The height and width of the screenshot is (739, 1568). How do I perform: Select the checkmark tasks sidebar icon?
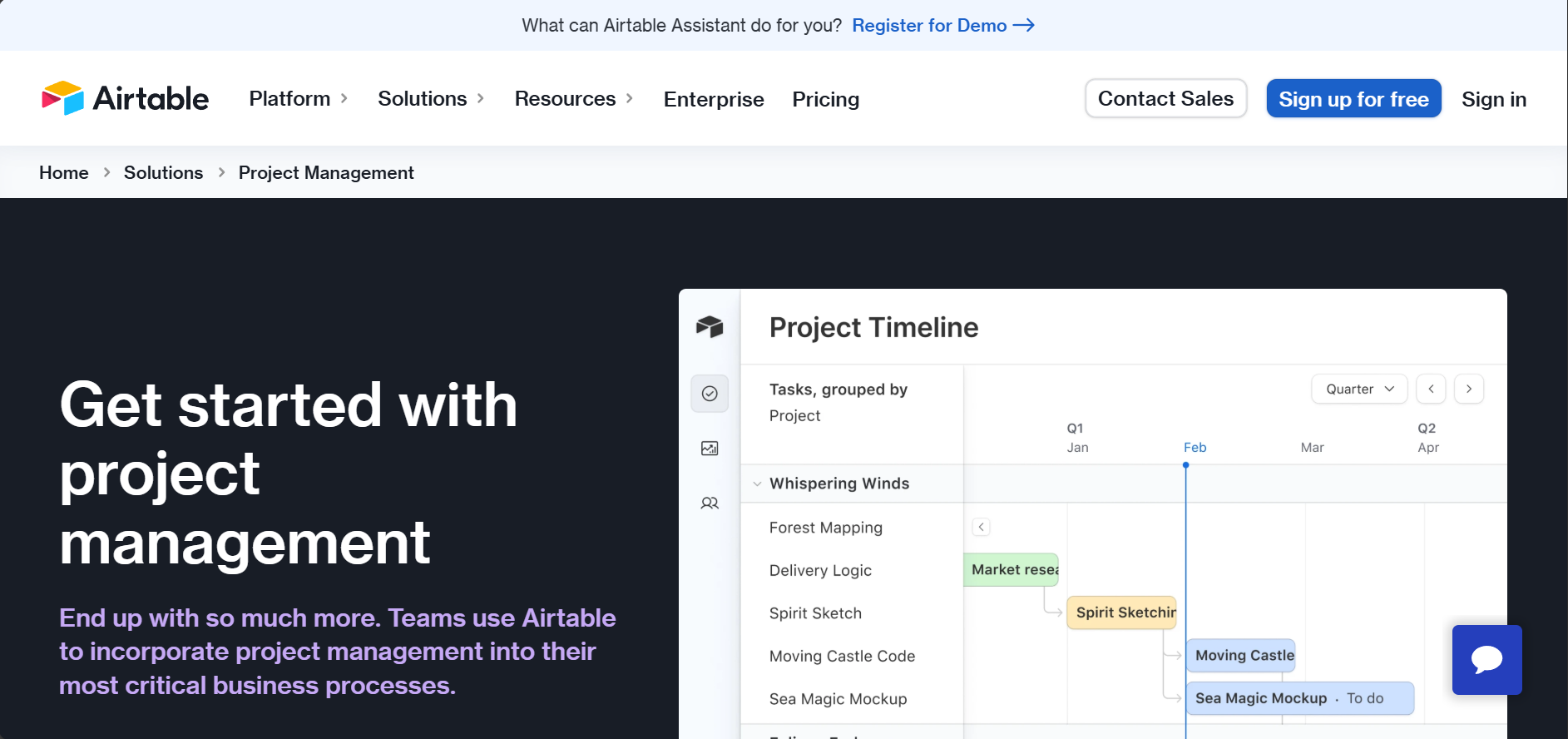pos(710,394)
